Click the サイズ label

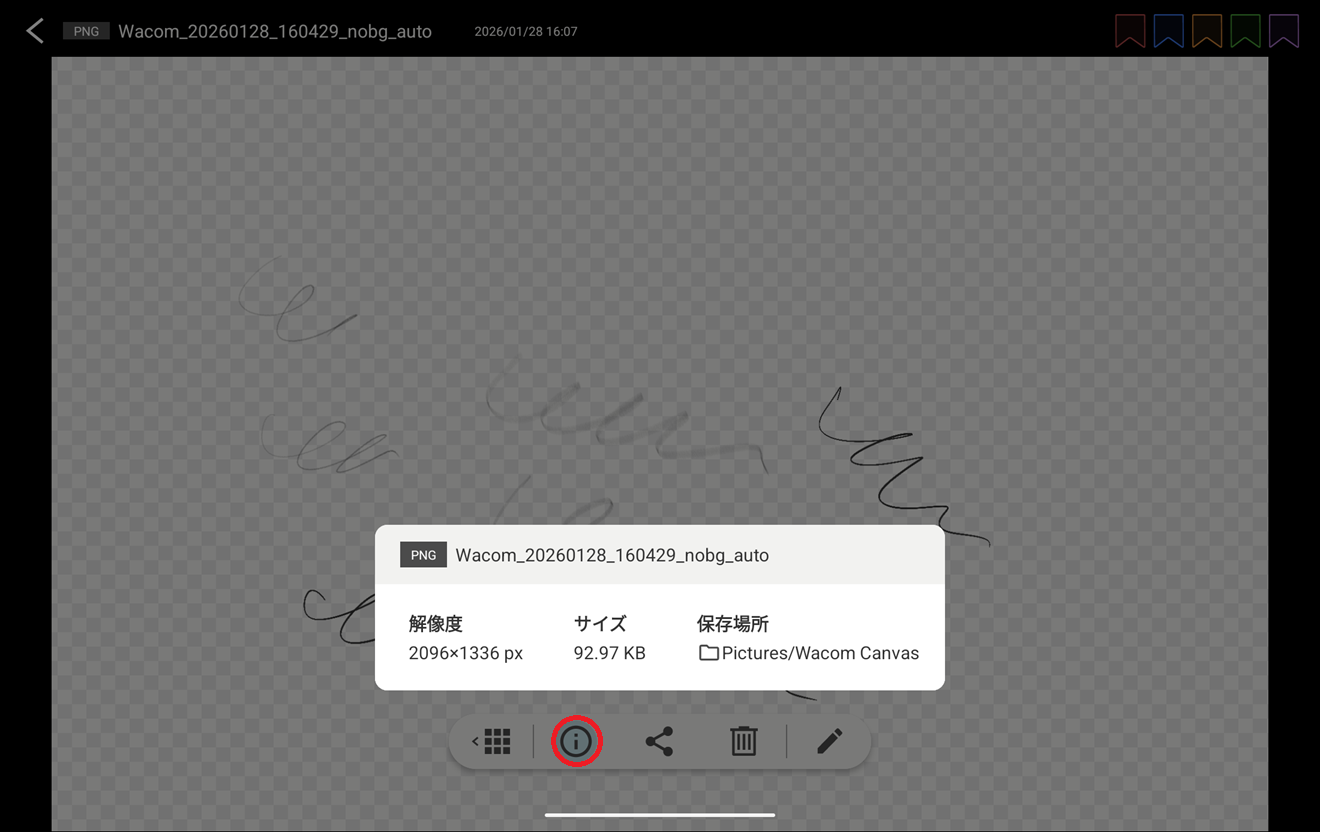click(600, 624)
